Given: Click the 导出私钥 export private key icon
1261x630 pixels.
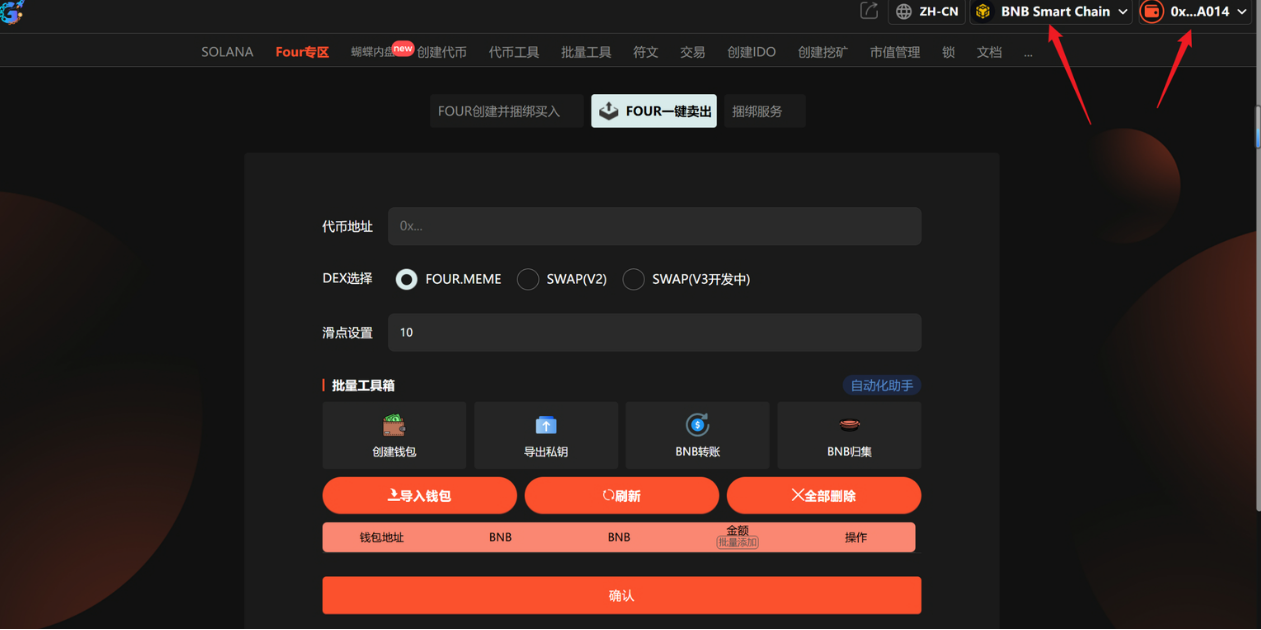Looking at the screenshot, I should [x=545, y=424].
